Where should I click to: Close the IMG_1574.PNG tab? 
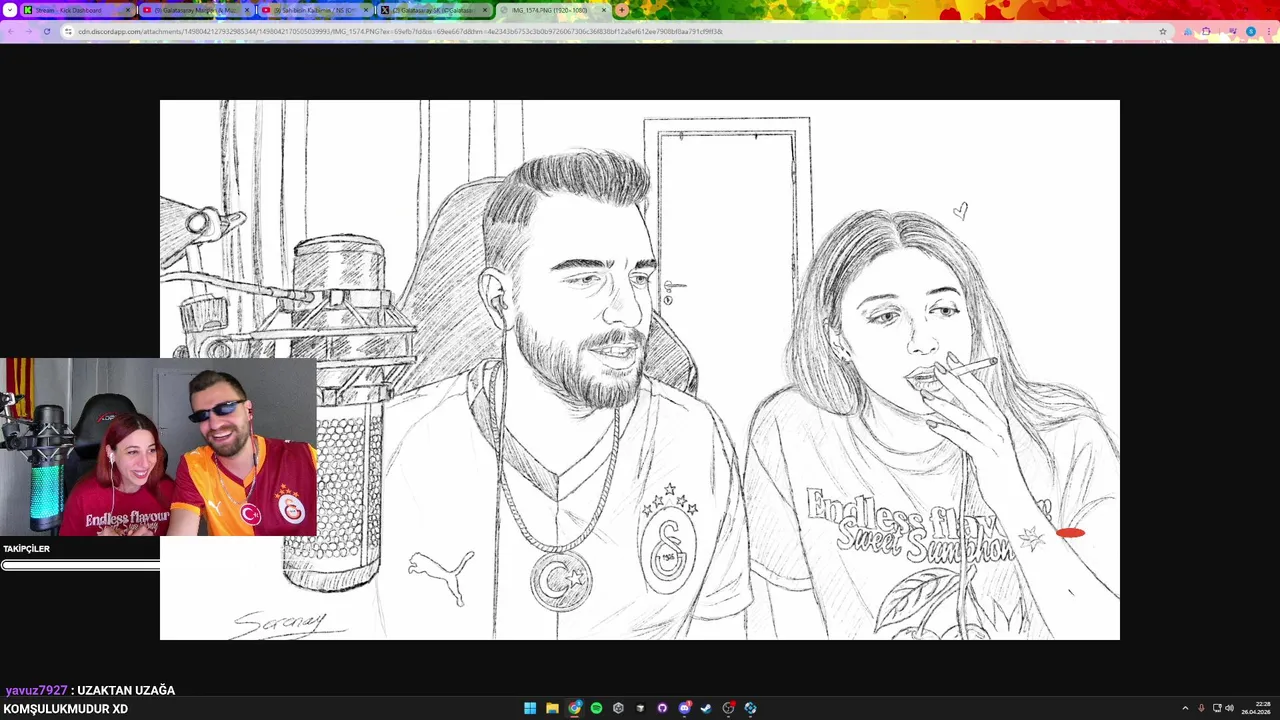(604, 10)
